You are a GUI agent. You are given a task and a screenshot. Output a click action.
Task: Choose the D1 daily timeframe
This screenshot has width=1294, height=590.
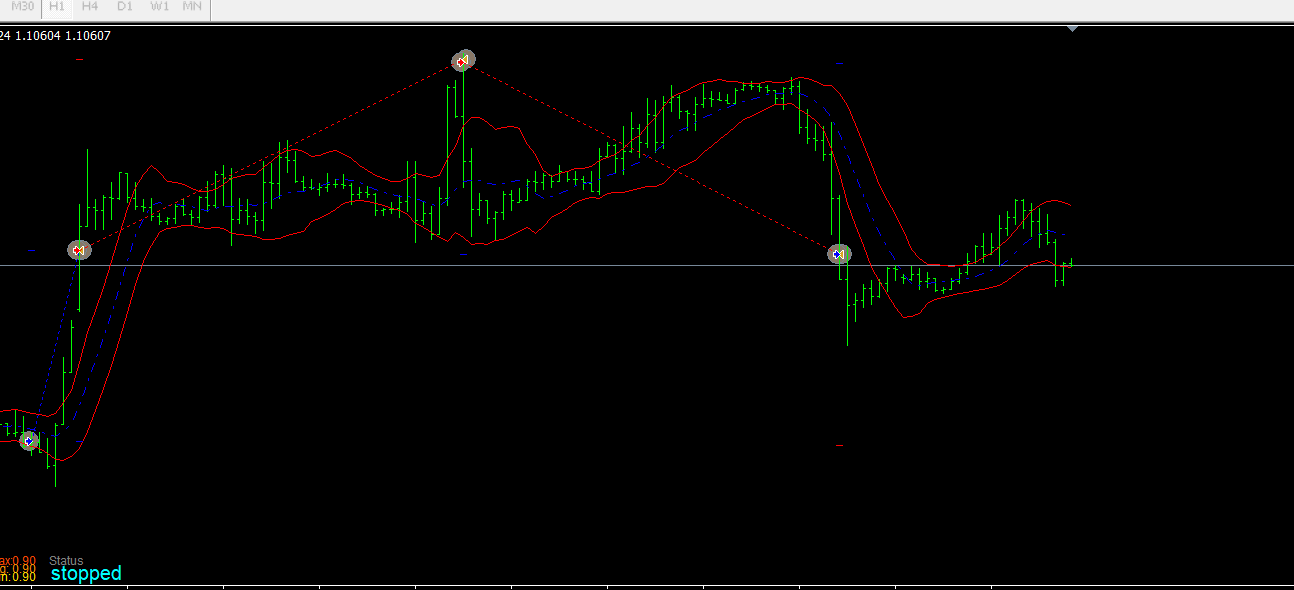point(124,7)
